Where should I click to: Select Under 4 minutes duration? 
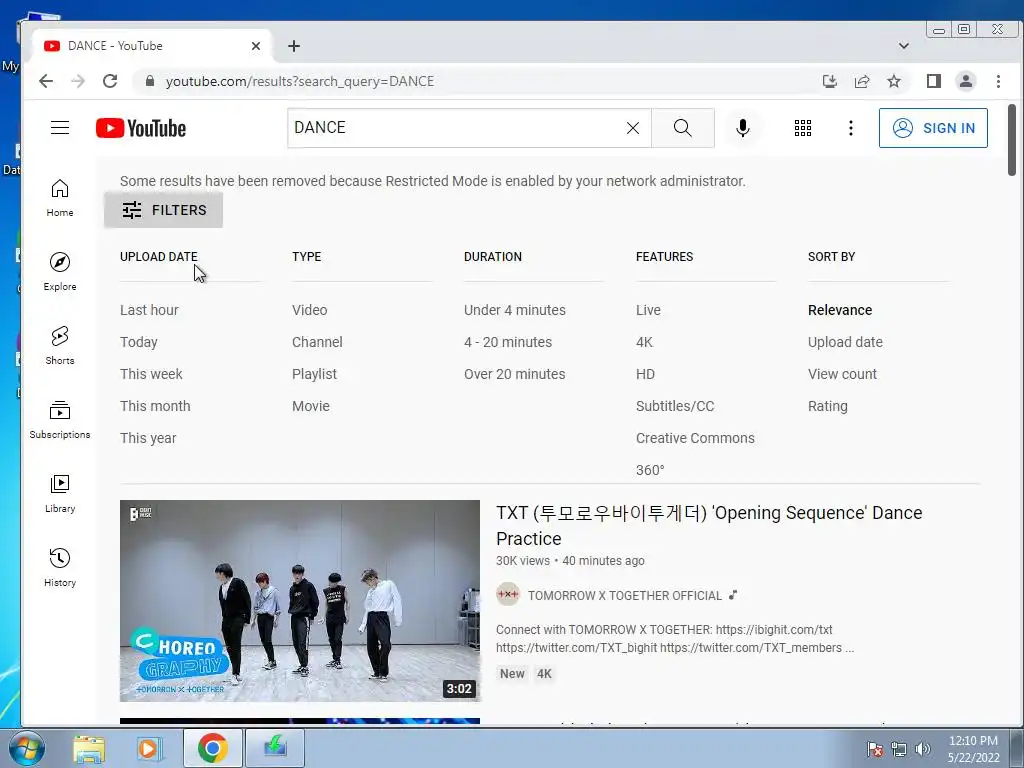(x=515, y=310)
